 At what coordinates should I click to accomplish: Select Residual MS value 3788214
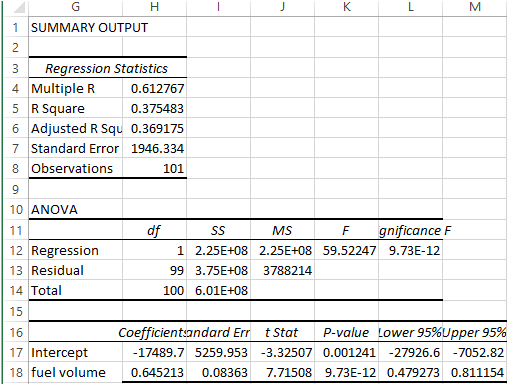coord(282,270)
